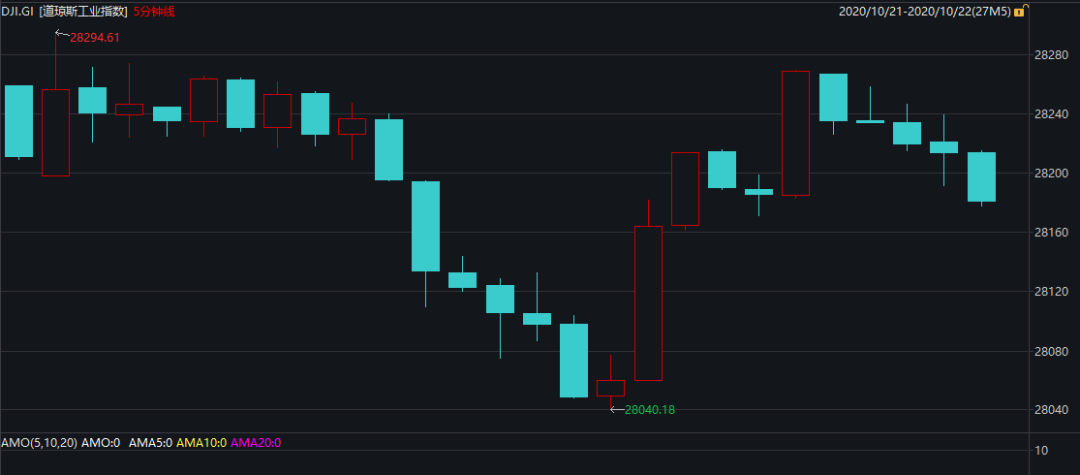
Task: Click the small red candle at the 28040.18 low
Action: [x=611, y=388]
